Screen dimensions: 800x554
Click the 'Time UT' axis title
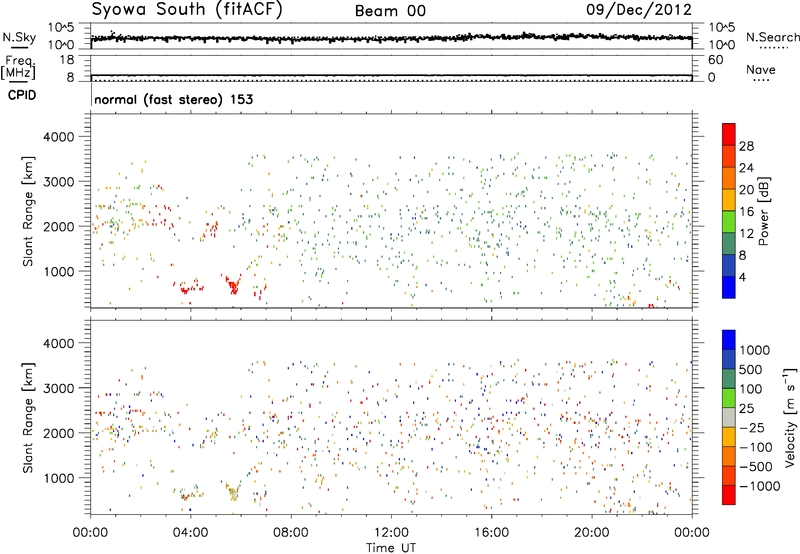[391, 548]
